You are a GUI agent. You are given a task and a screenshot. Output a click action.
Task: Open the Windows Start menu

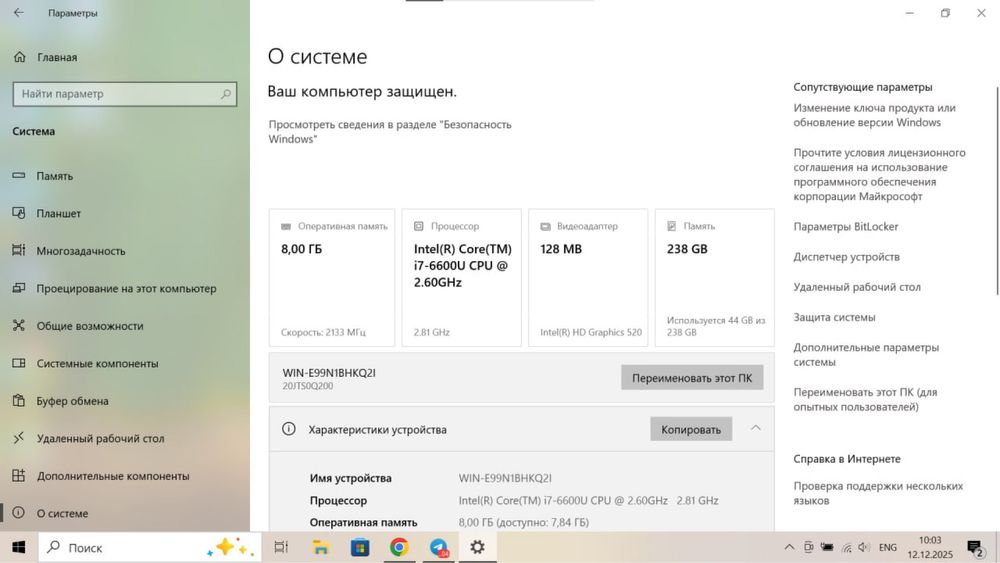(18, 547)
